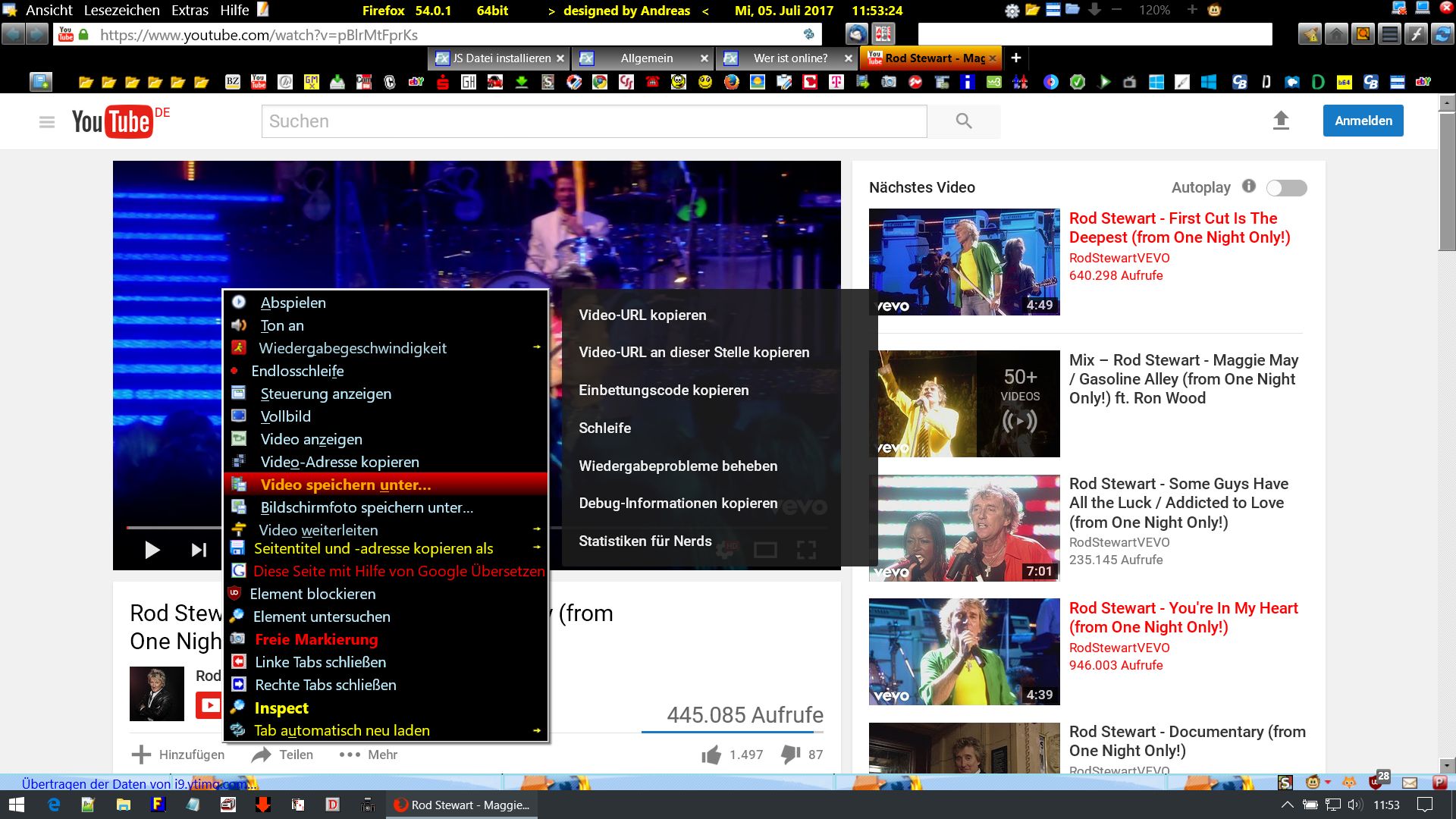Select Video speichern unter menu entry
Viewport: 1456px width, 819px height.
click(345, 485)
